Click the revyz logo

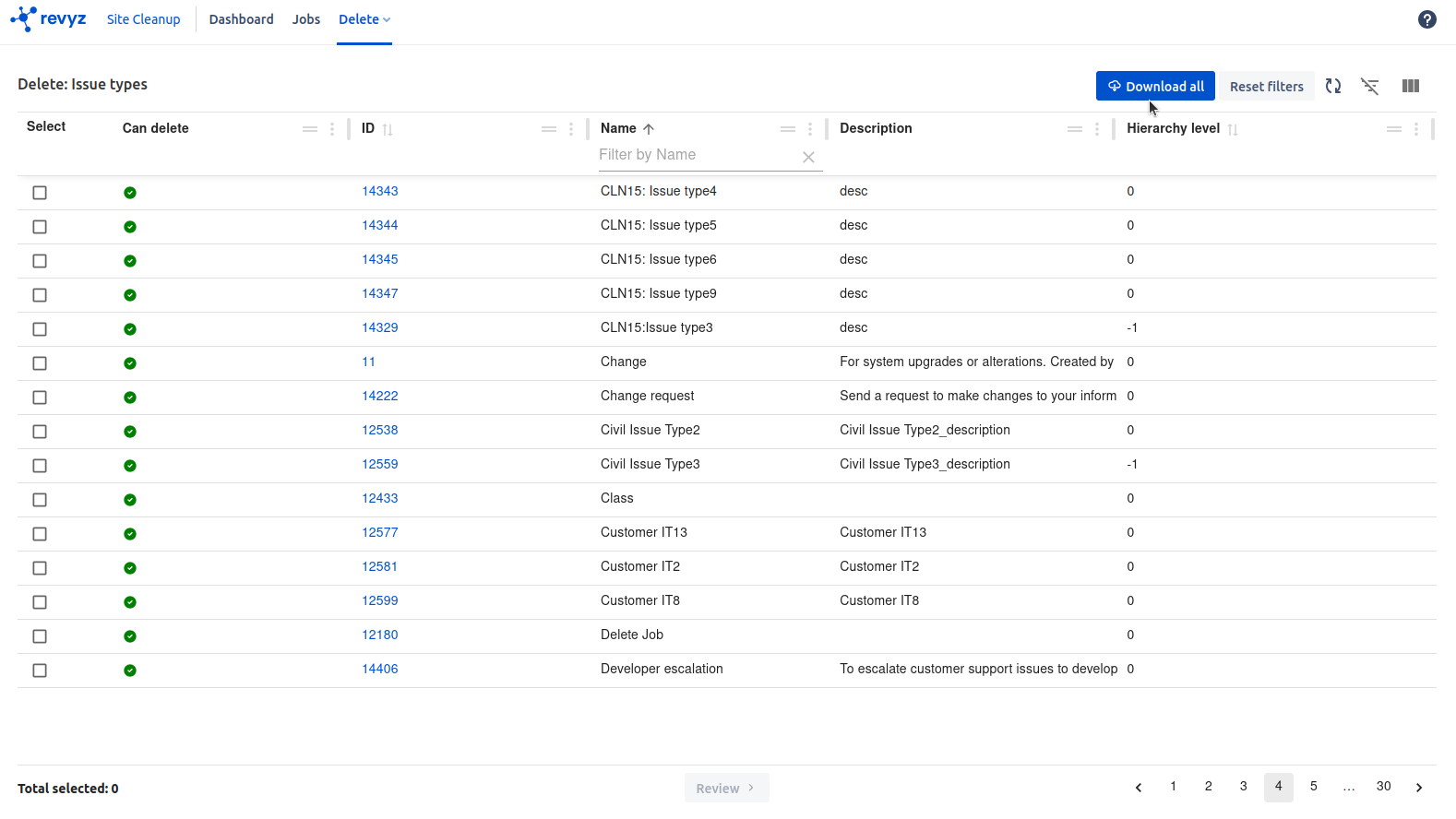click(x=48, y=18)
